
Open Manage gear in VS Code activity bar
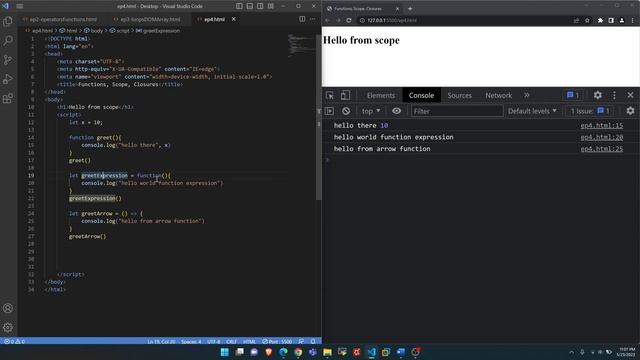pos(8,327)
